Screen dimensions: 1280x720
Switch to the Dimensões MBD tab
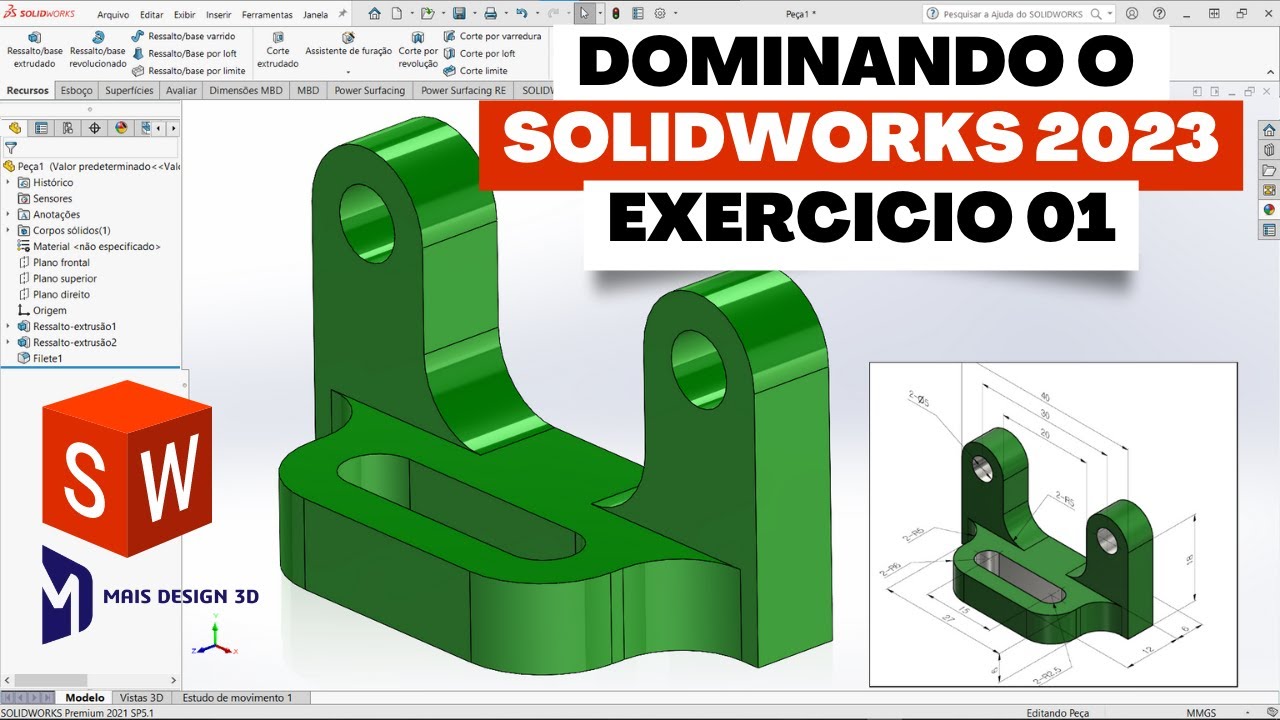tap(246, 90)
